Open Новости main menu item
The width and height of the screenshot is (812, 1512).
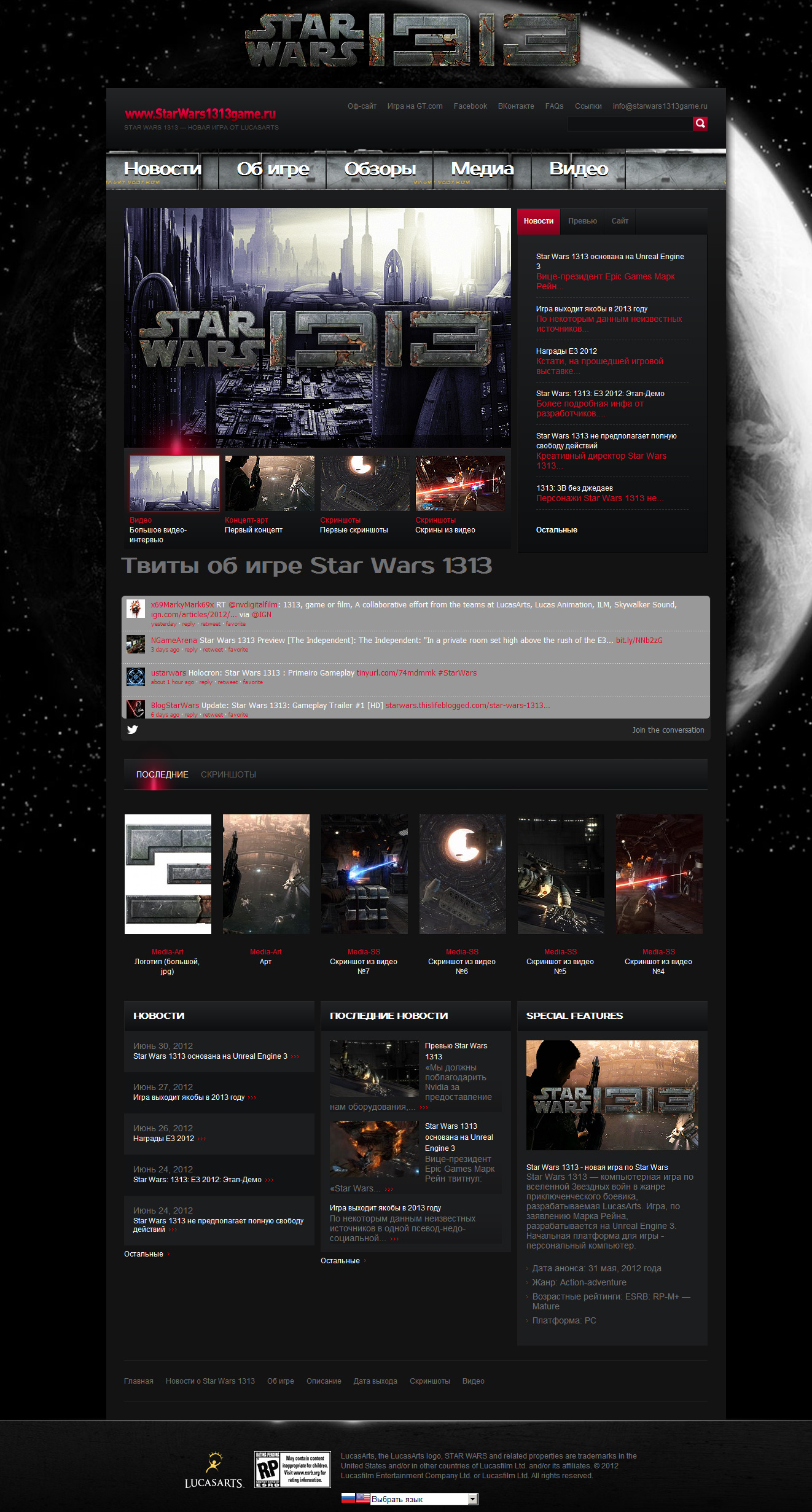point(162,169)
